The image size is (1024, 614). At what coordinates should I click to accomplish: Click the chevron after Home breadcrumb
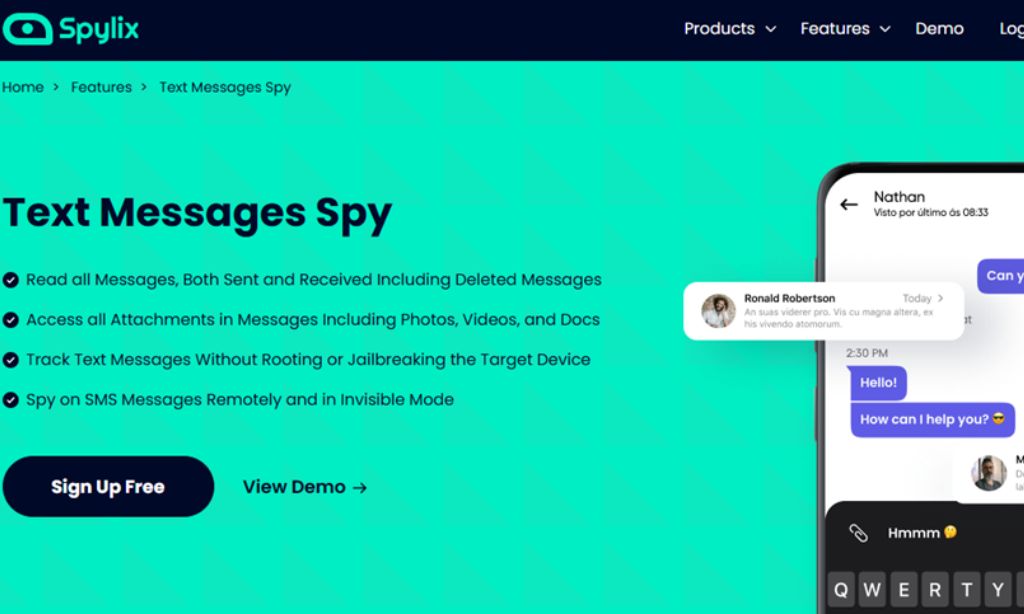56,87
